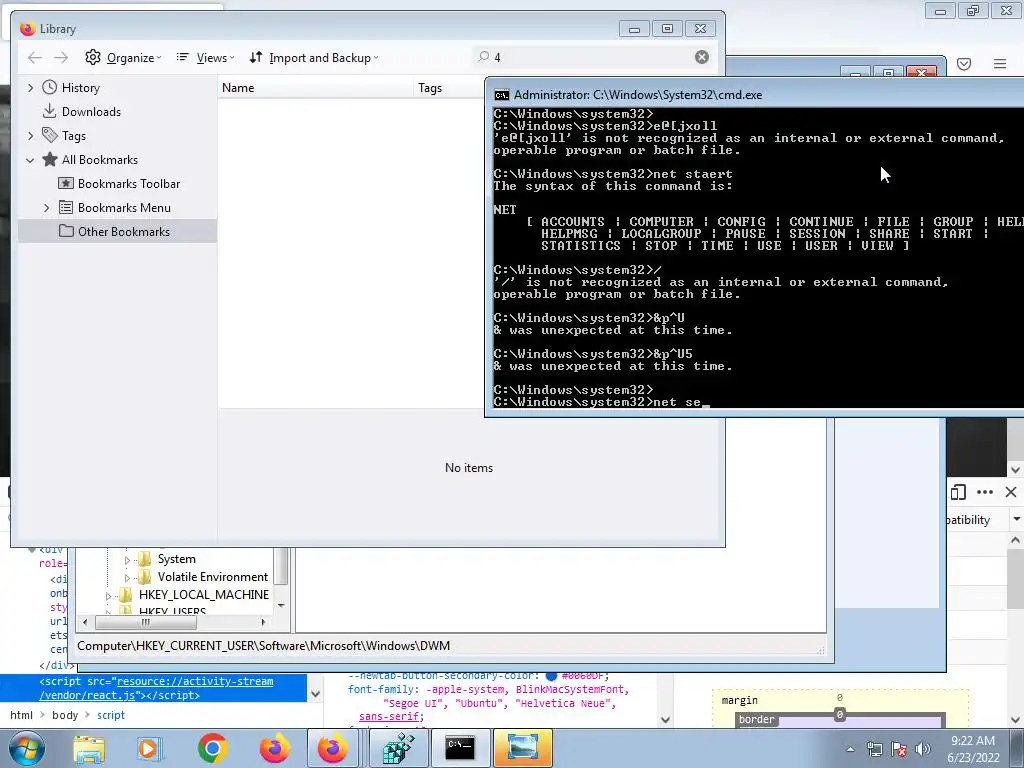Click registry tree scroll down arrow

pyautogui.click(x=281, y=605)
